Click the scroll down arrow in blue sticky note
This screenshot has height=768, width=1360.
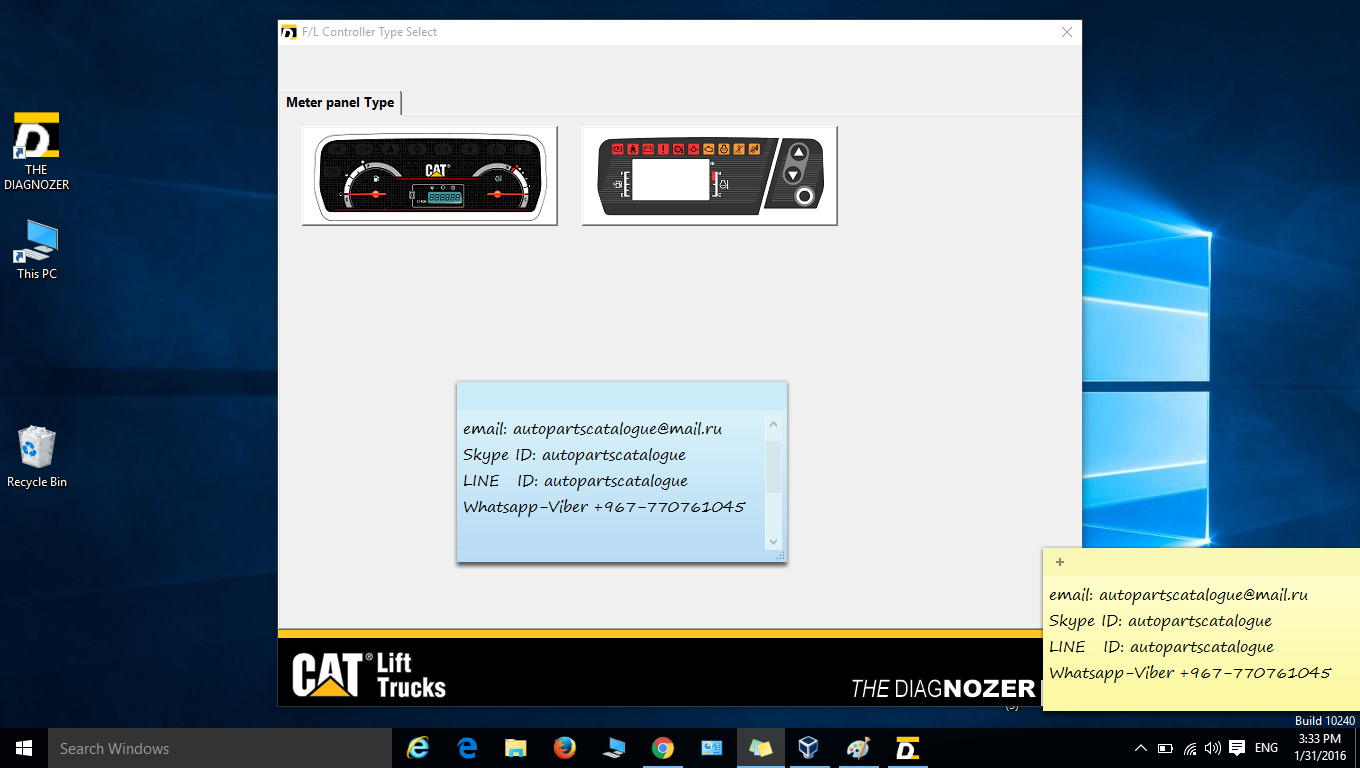773,542
